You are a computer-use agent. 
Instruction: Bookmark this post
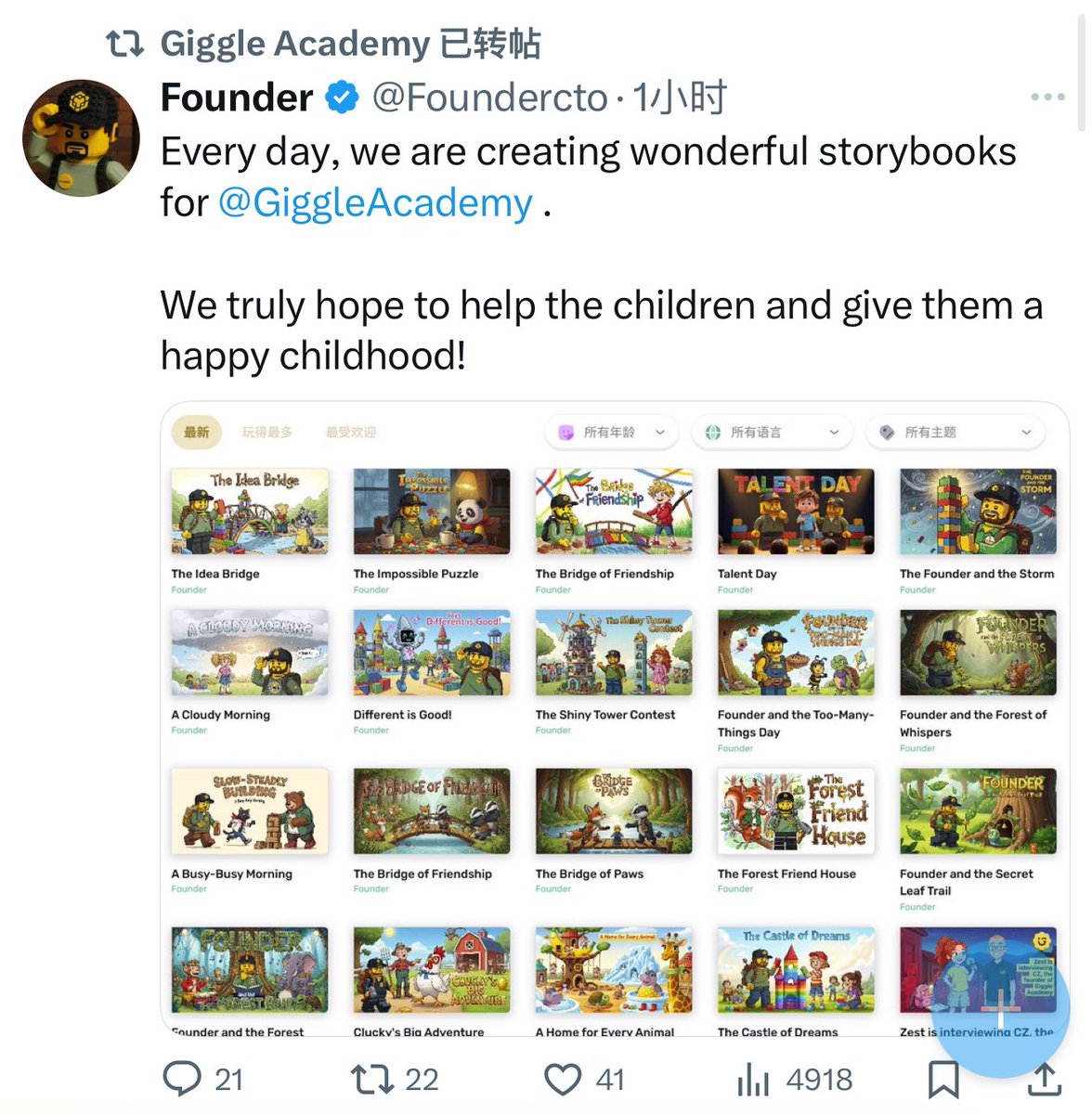(x=943, y=1080)
